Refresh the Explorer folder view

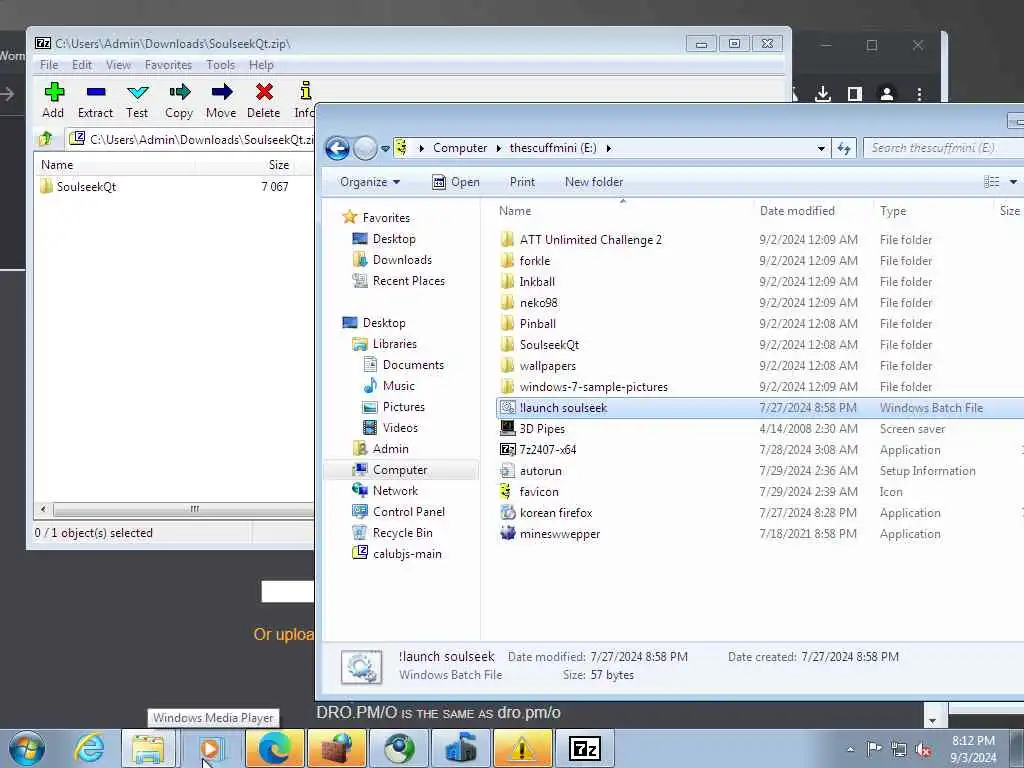point(844,148)
